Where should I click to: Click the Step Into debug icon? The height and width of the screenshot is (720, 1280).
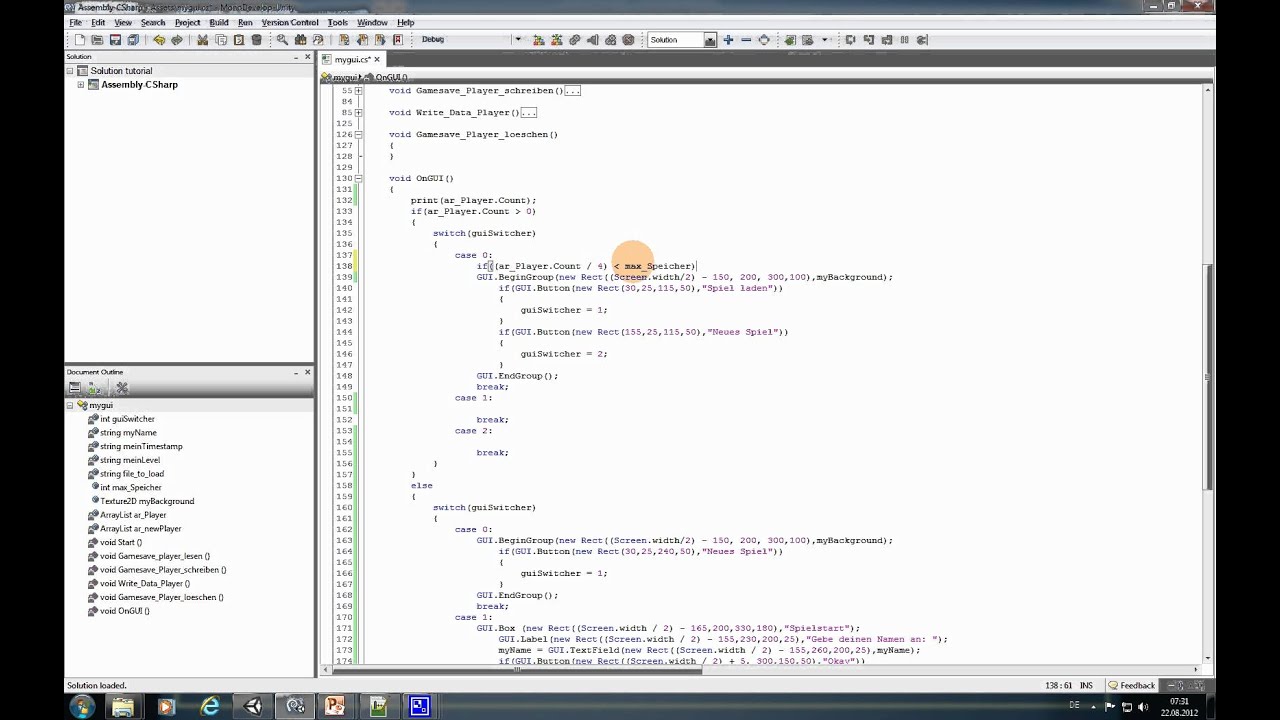coord(868,40)
